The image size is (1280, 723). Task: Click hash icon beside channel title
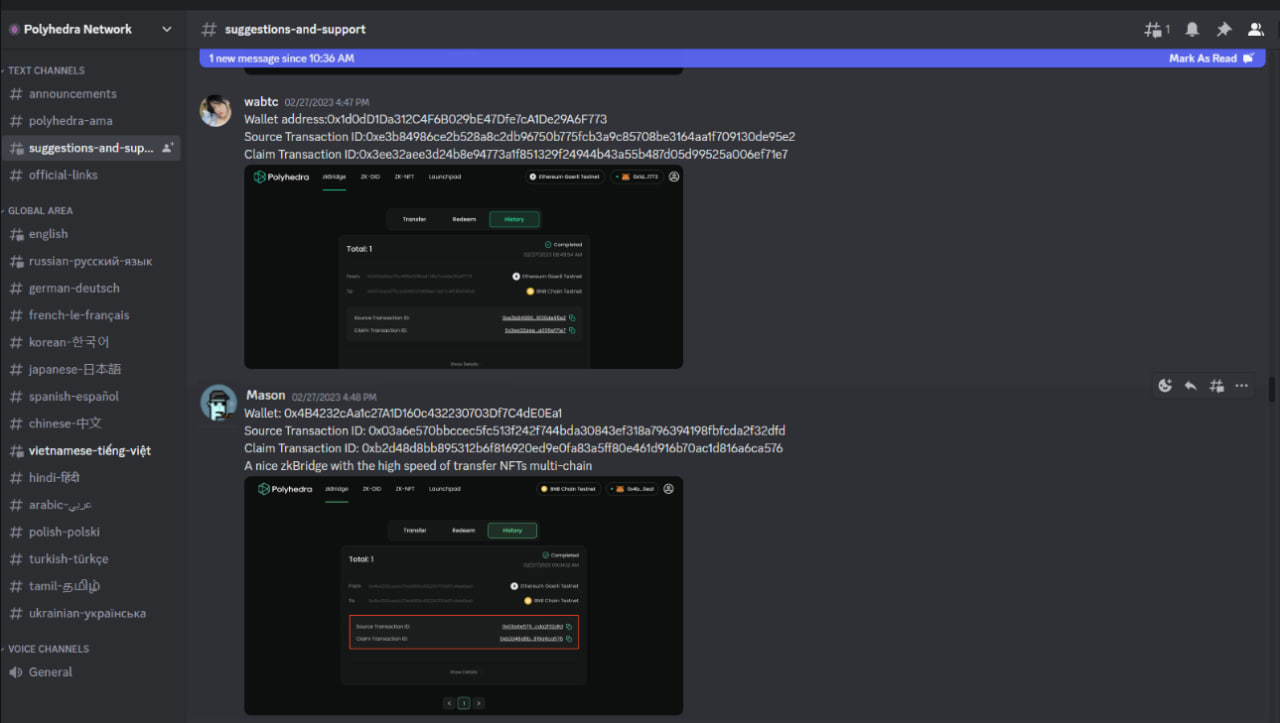(x=208, y=29)
